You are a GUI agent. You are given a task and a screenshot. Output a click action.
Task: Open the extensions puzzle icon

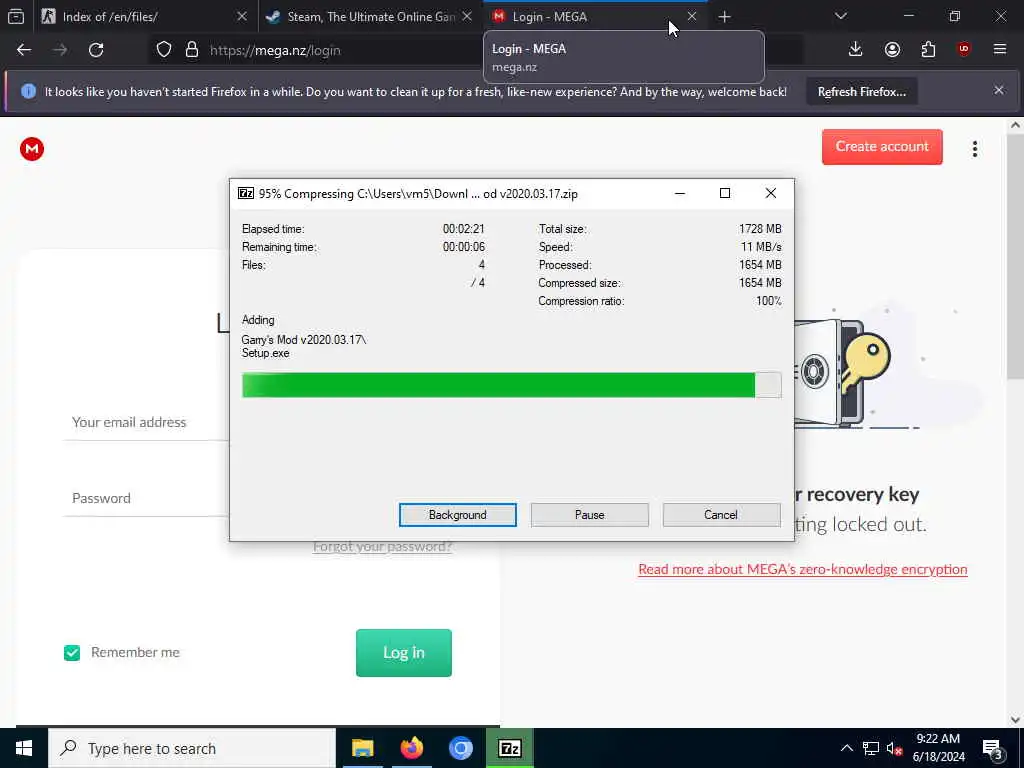tap(928, 49)
